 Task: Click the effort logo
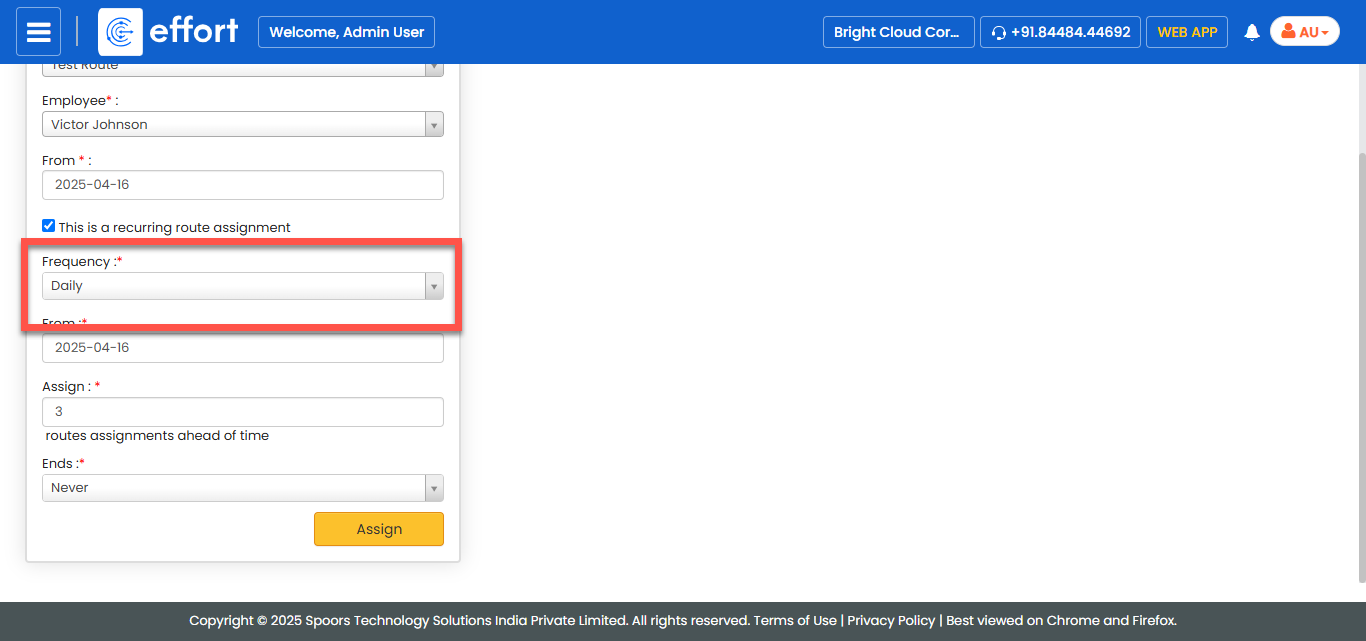pos(169,32)
